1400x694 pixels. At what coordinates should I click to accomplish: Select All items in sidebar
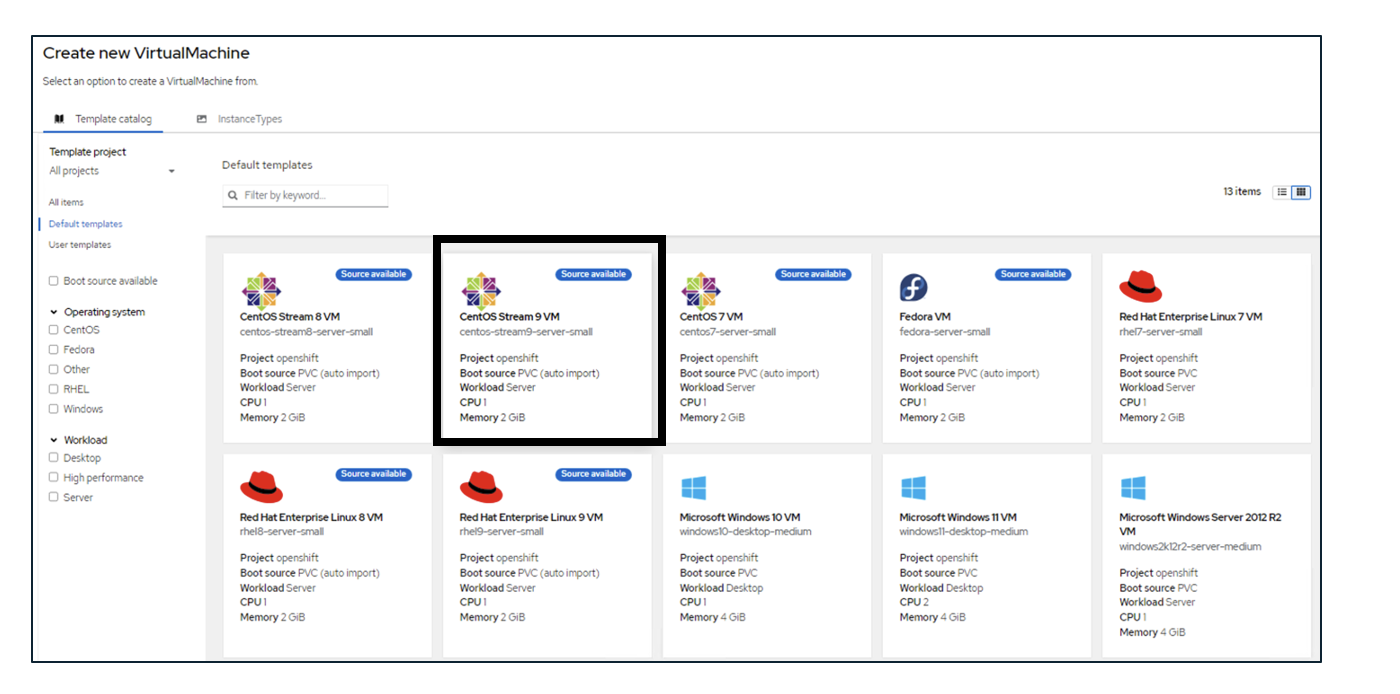click(x=66, y=202)
